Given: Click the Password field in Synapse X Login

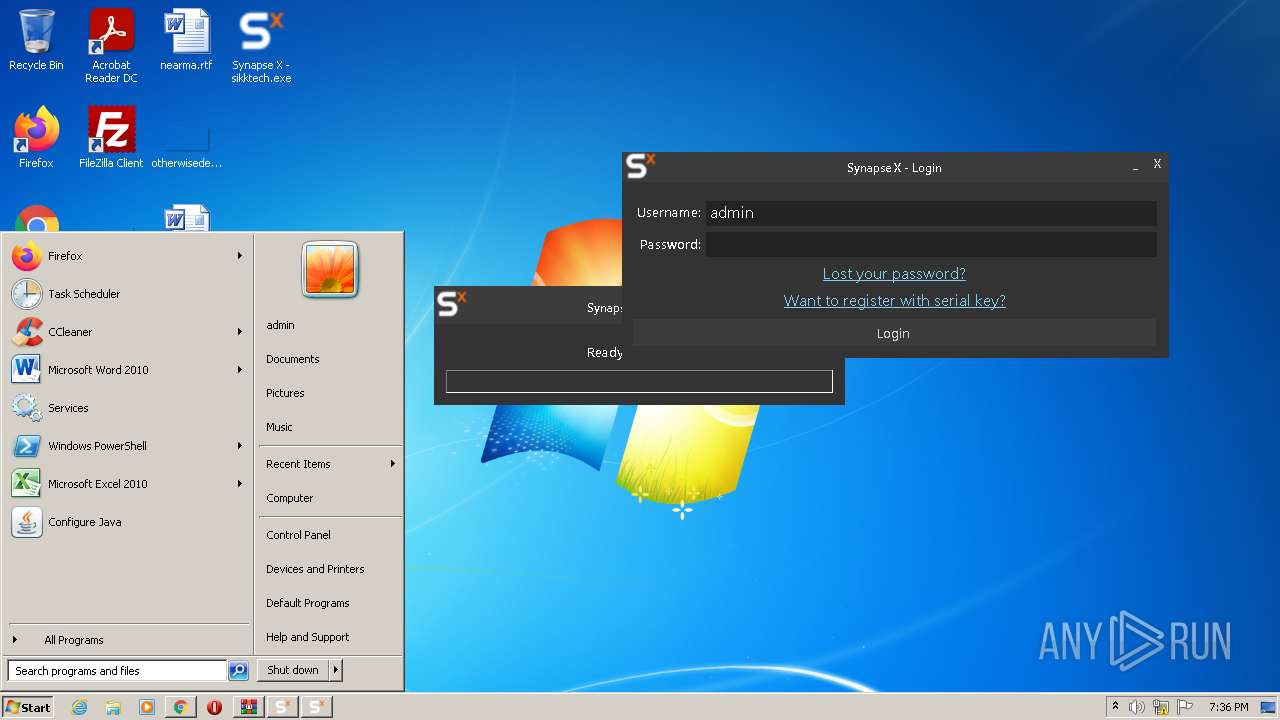Looking at the screenshot, I should [x=931, y=244].
